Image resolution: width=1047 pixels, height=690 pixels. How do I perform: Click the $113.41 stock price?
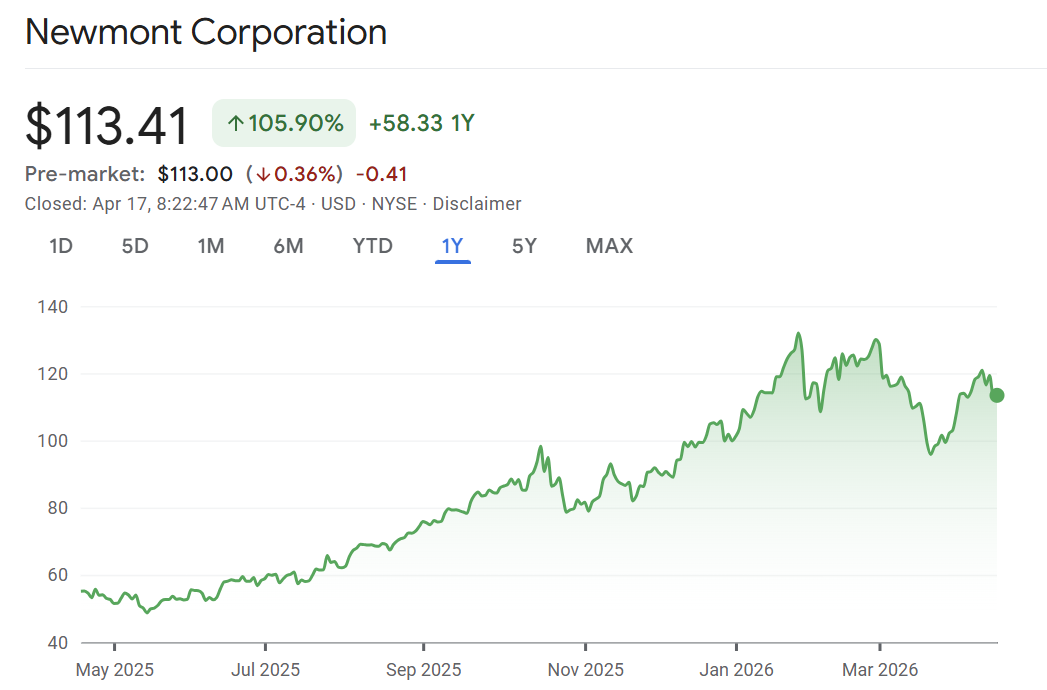coord(107,127)
